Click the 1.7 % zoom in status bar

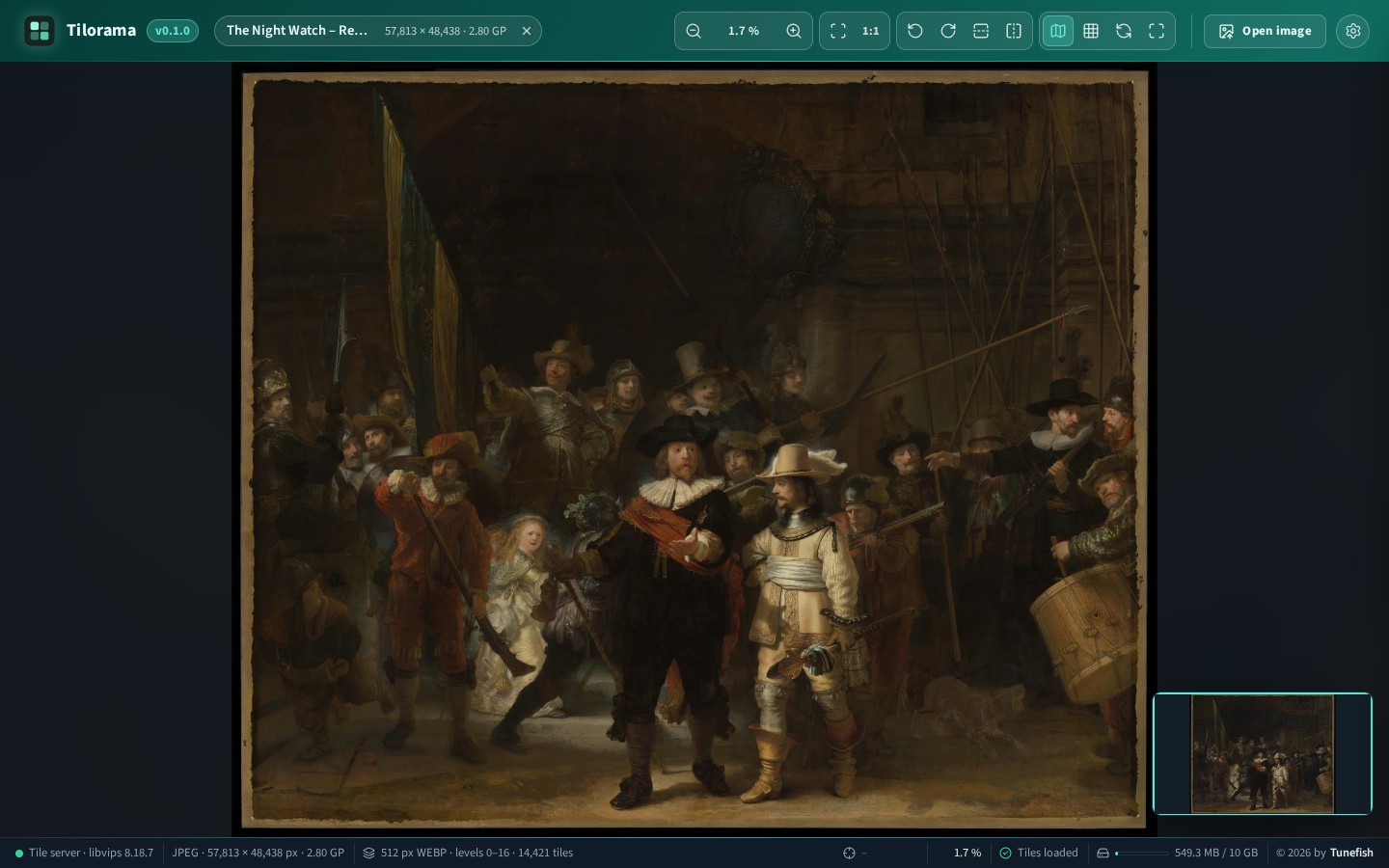967,853
